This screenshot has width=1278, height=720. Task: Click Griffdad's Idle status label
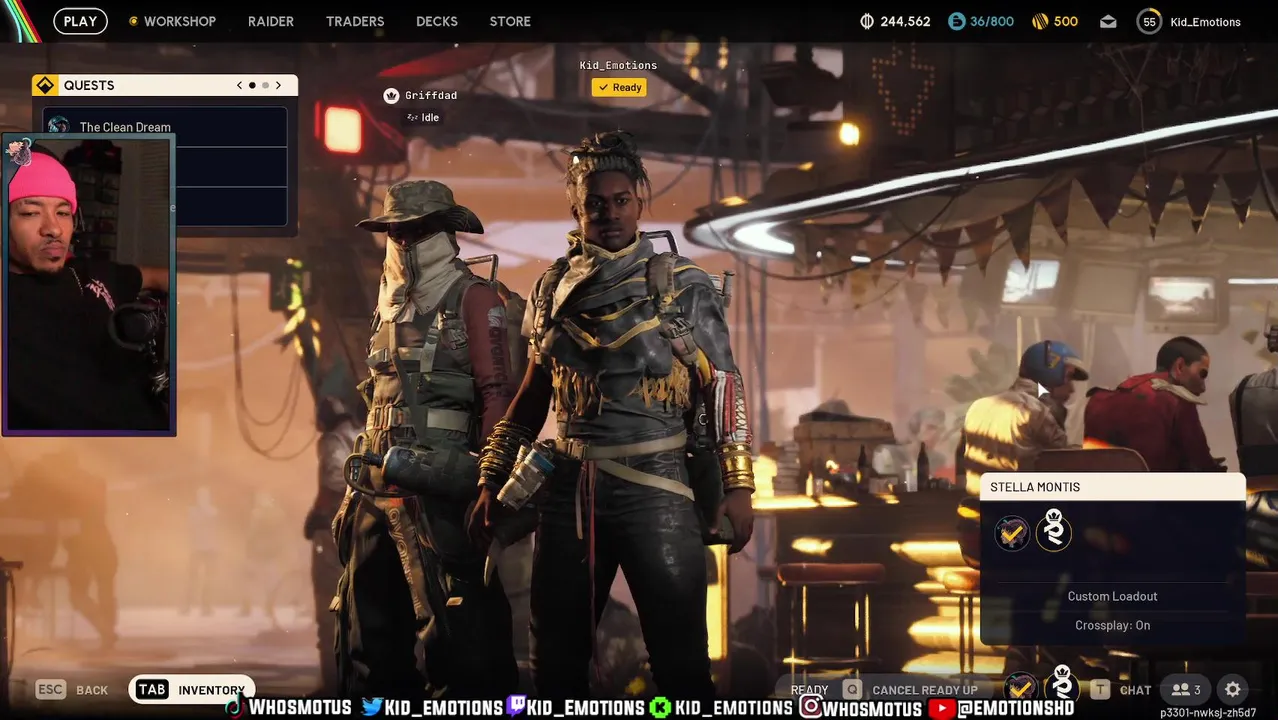(423, 117)
